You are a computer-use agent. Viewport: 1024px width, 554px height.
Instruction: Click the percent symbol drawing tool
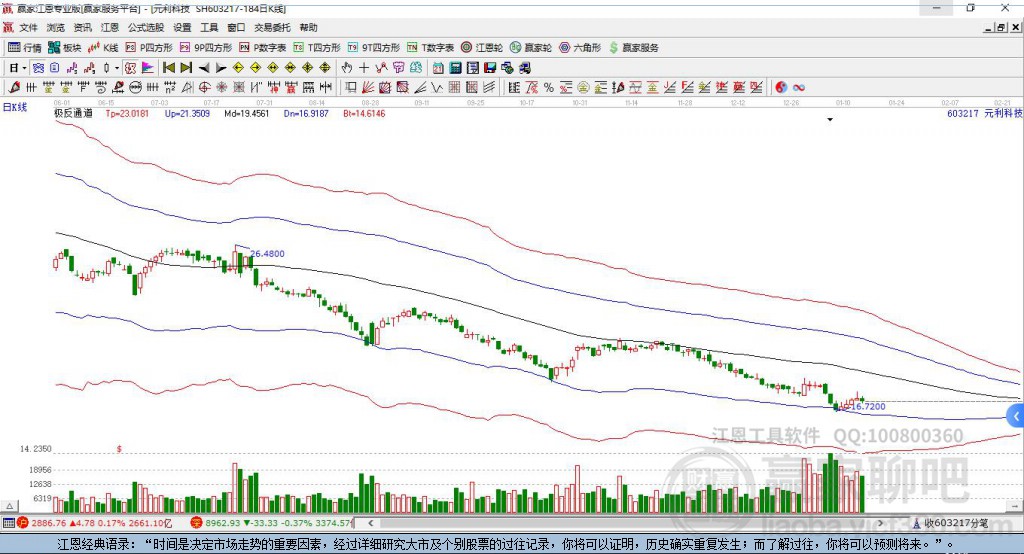point(549,88)
